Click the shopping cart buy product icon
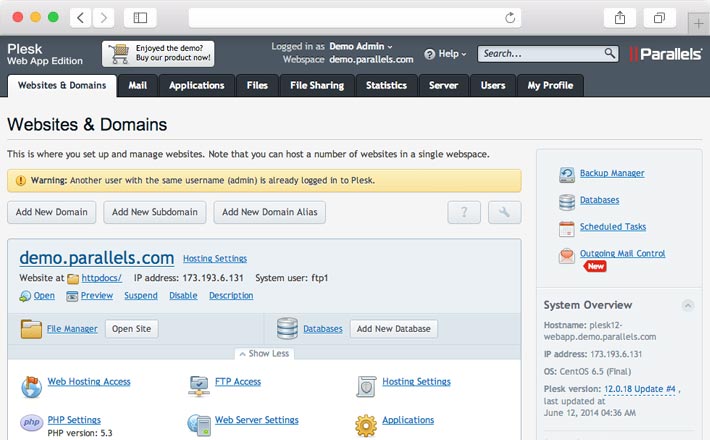 (119, 54)
